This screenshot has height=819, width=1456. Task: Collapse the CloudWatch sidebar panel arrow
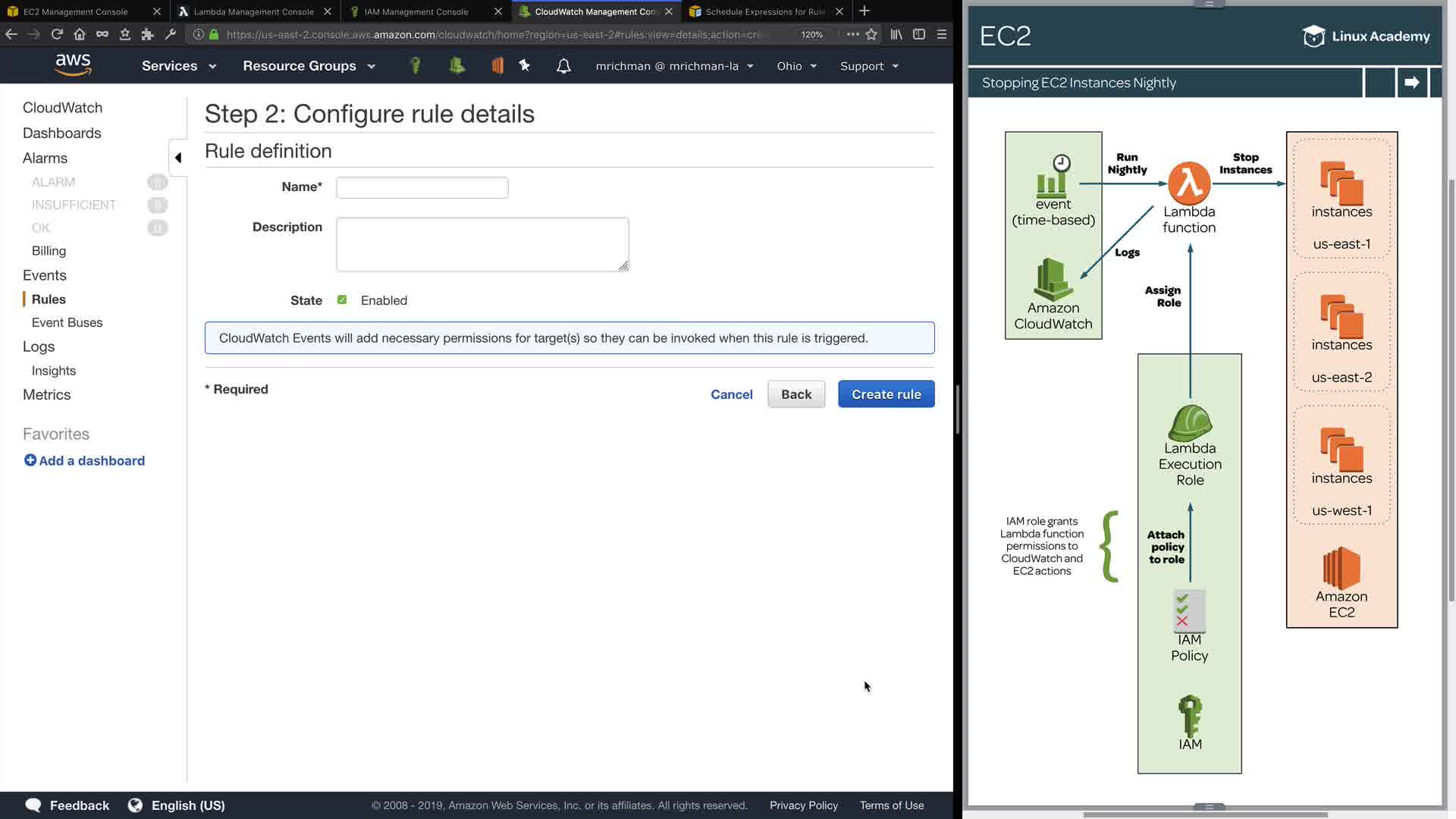point(178,158)
